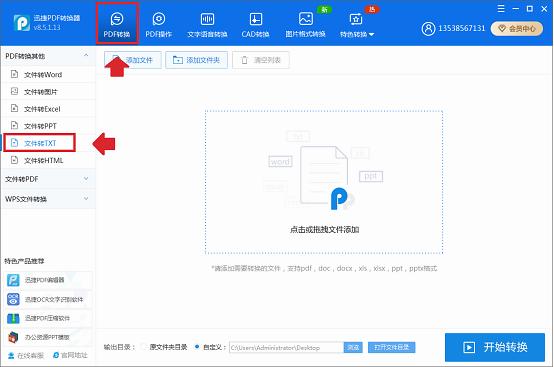The image size is (554, 367).
Task: Select 文件转Excel in sidebar
Action: (48, 109)
